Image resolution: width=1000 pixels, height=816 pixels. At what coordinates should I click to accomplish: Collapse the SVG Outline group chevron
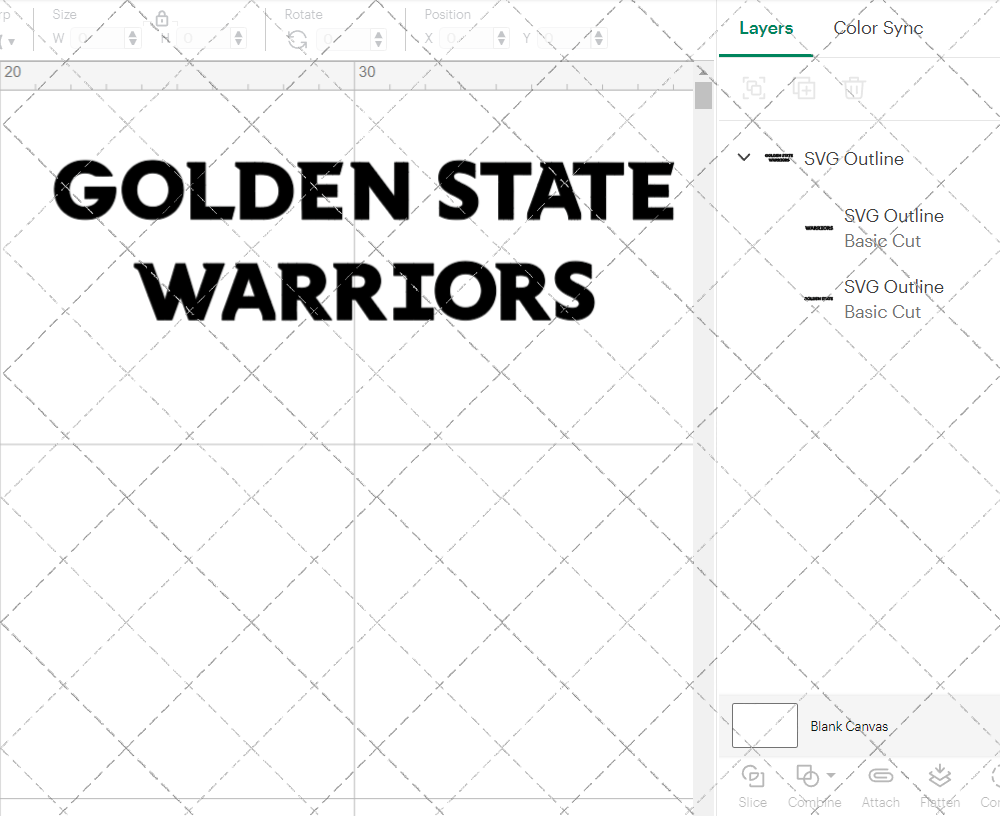click(743, 157)
